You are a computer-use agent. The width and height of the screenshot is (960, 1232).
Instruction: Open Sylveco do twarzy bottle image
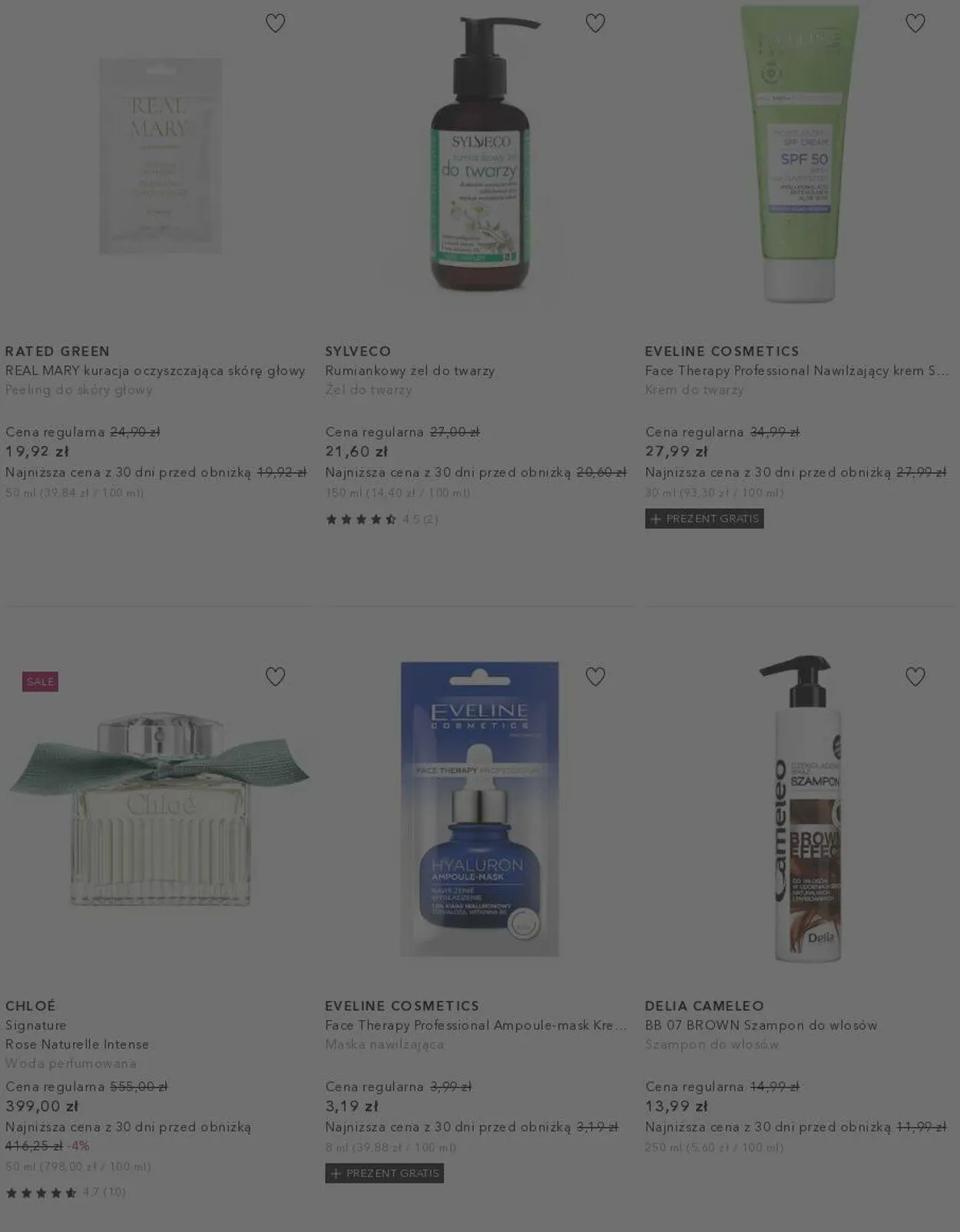pyautogui.click(x=480, y=154)
